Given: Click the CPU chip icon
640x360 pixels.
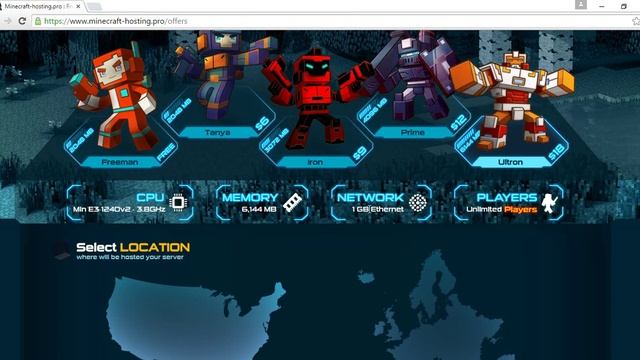Looking at the screenshot, I should coord(178,202).
